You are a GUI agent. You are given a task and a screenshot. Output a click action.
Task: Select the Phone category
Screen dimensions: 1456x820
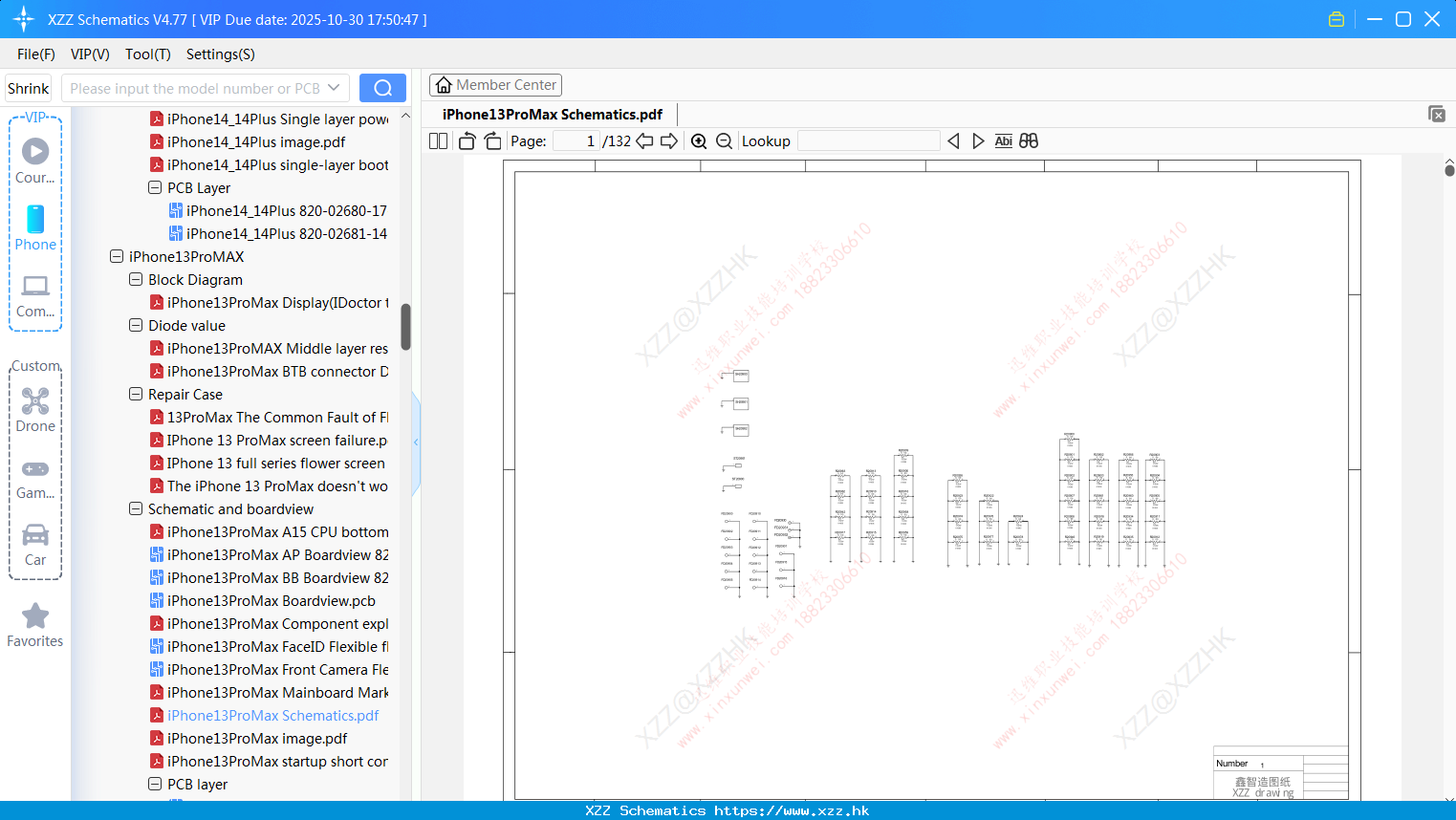[35, 227]
